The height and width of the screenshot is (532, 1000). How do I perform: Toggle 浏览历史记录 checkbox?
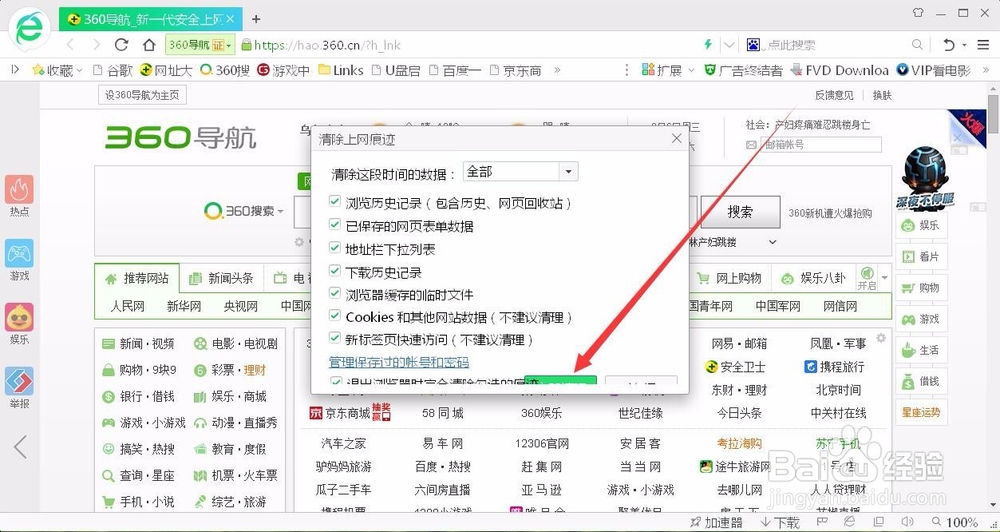(335, 202)
